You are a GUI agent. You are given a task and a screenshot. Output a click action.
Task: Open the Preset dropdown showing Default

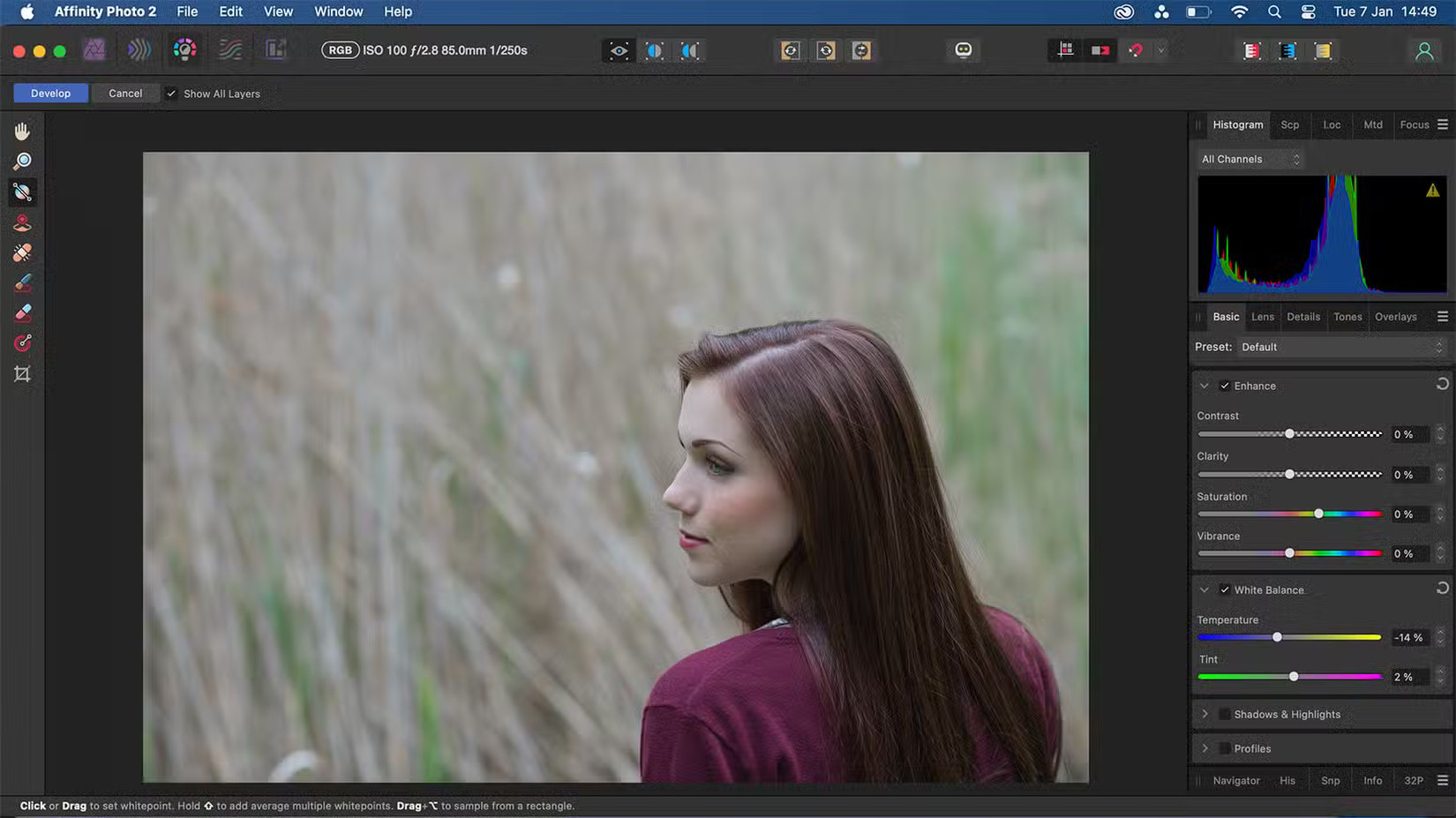pyautogui.click(x=1341, y=347)
